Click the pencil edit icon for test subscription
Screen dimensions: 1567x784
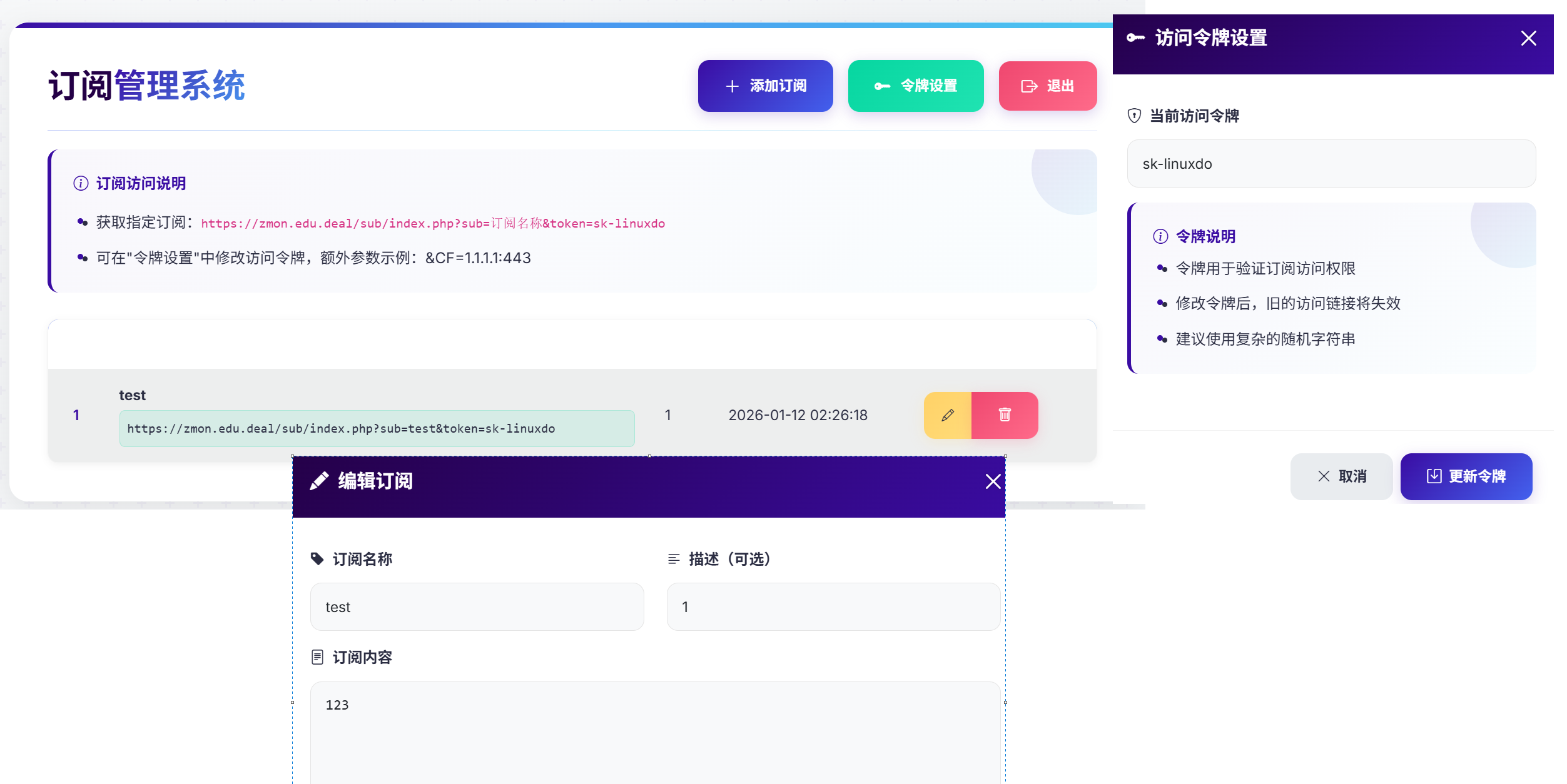click(947, 415)
